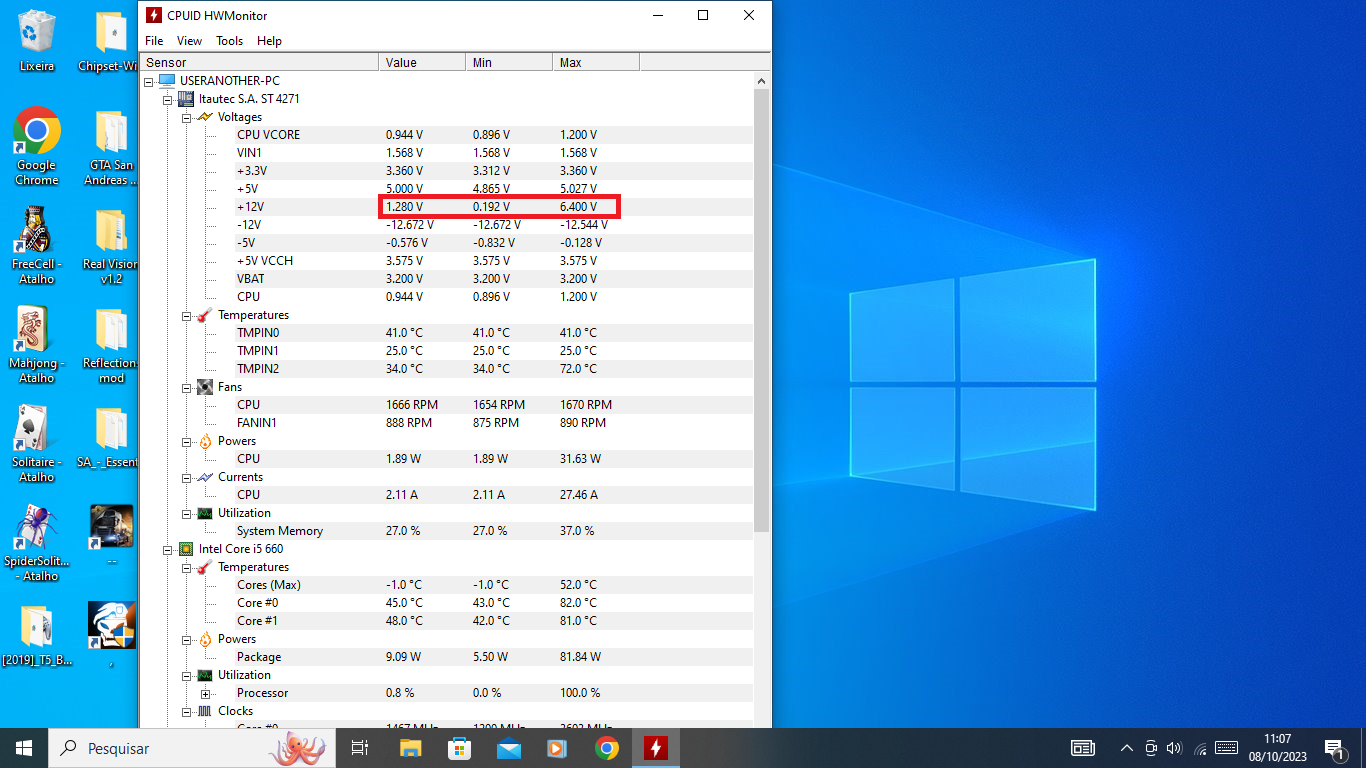This screenshot has height=768, width=1366.
Task: Select the TMPIN0 temperature row
Action: tap(492, 333)
